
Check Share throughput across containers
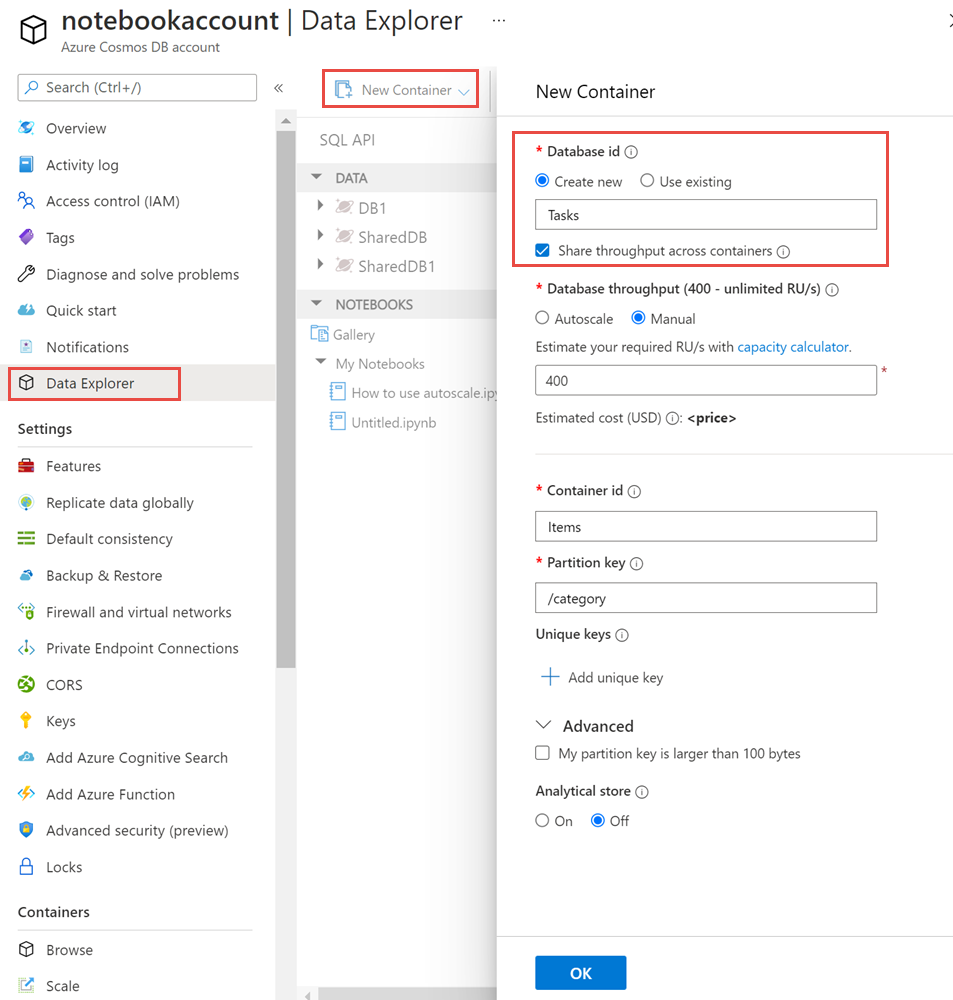(543, 251)
